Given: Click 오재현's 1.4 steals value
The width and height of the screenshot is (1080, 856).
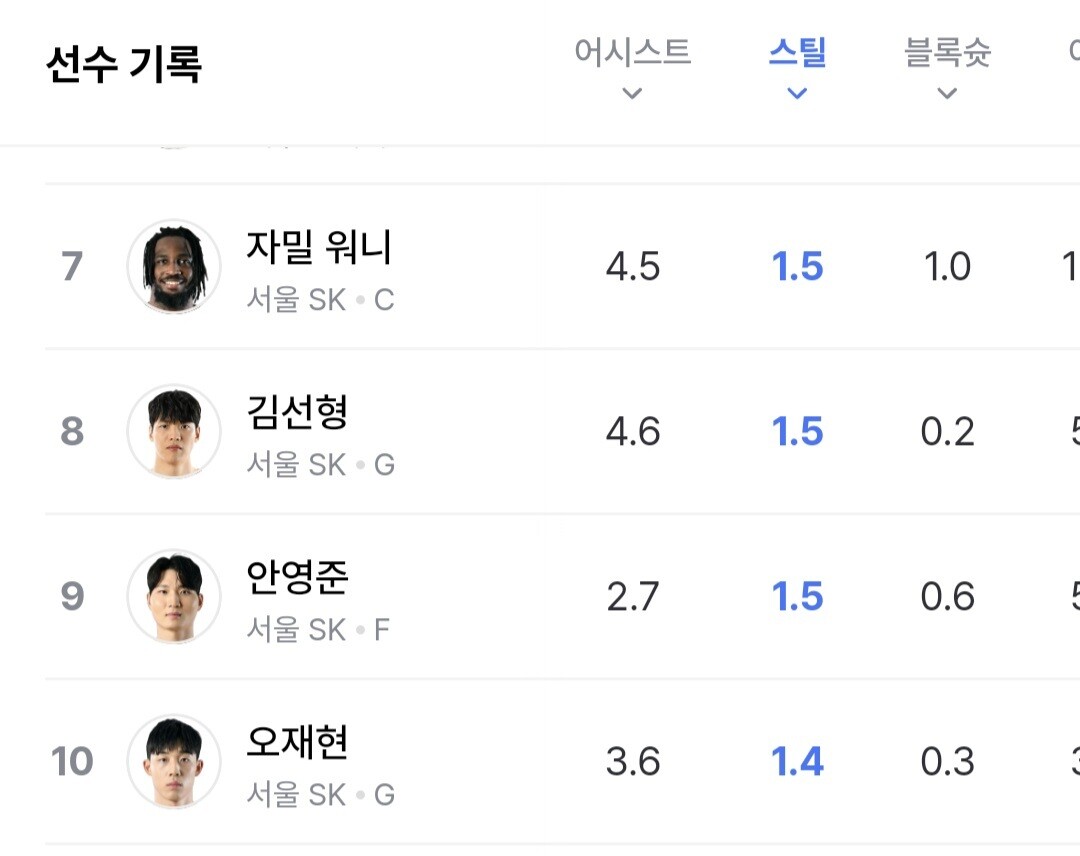Looking at the screenshot, I should [x=797, y=762].
